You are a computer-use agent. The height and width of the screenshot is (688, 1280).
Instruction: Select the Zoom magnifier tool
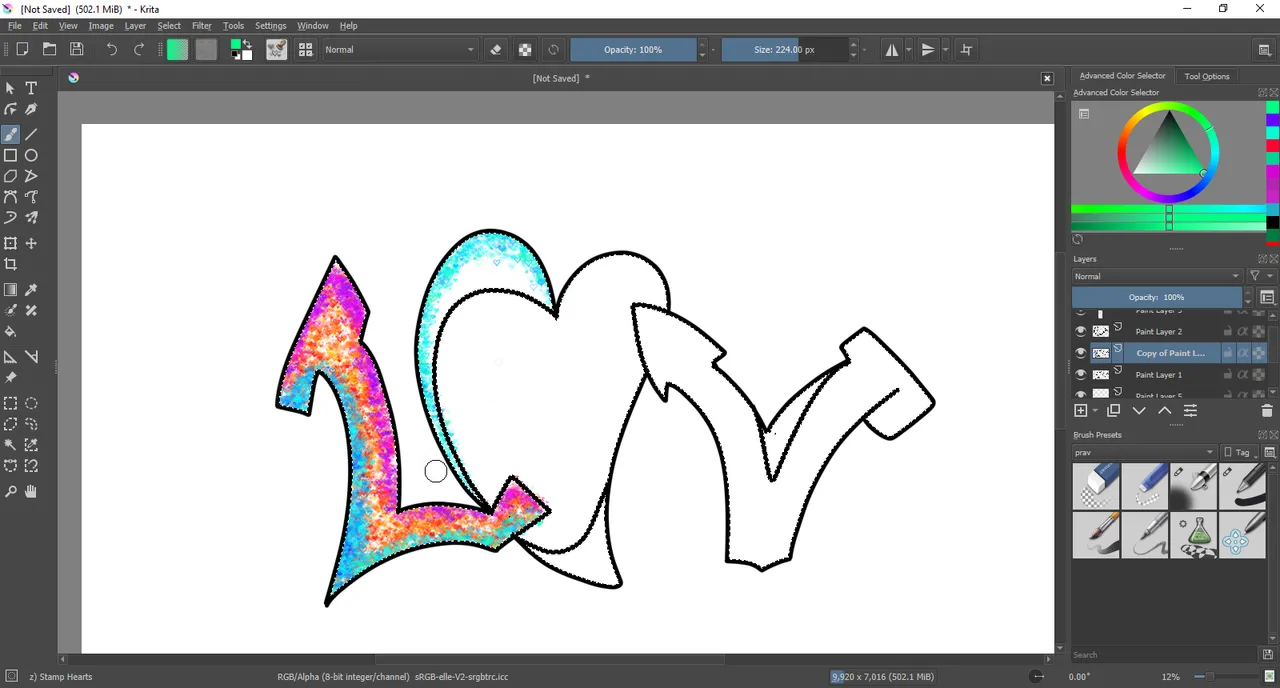(10, 491)
